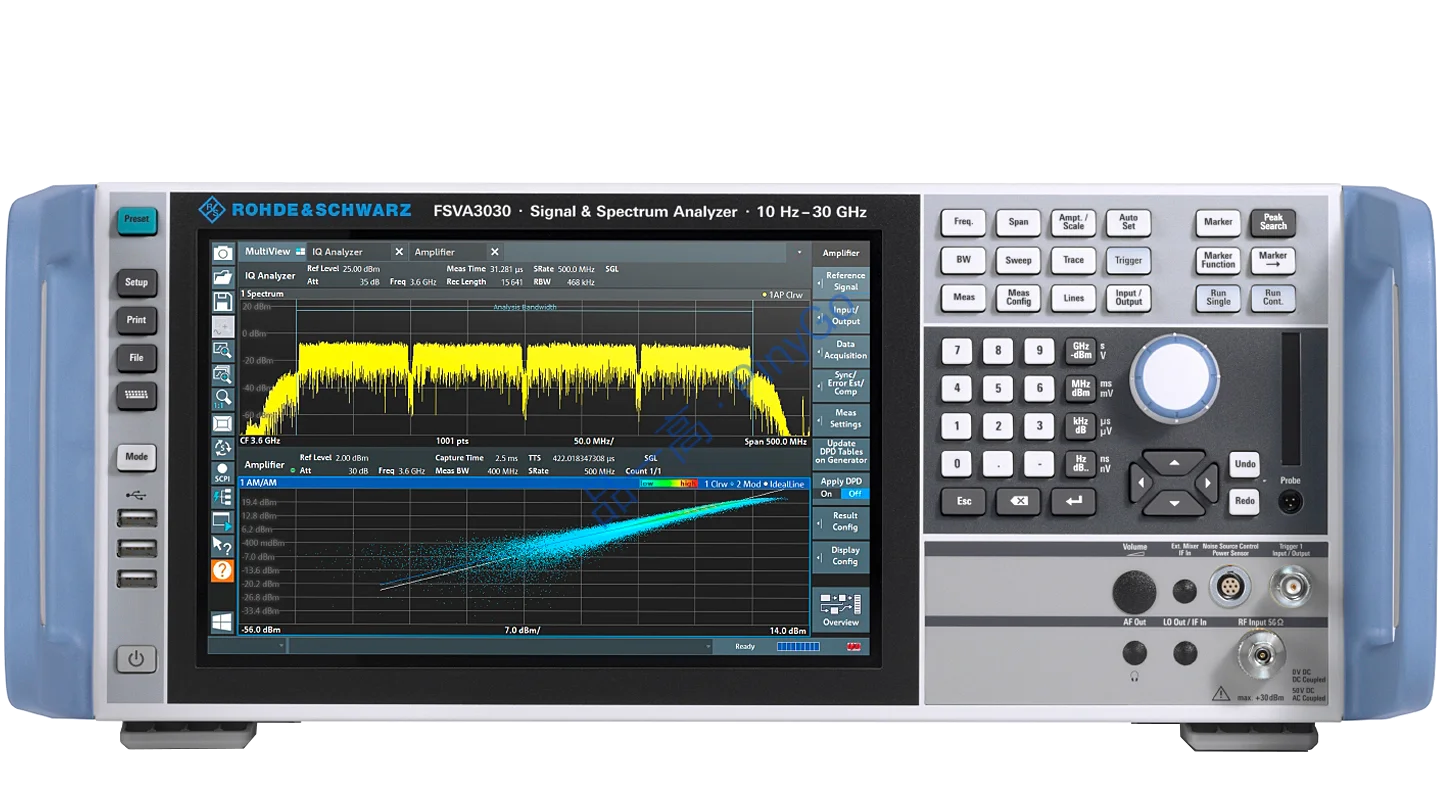Close the IQ Analyzer tab

click(x=398, y=252)
